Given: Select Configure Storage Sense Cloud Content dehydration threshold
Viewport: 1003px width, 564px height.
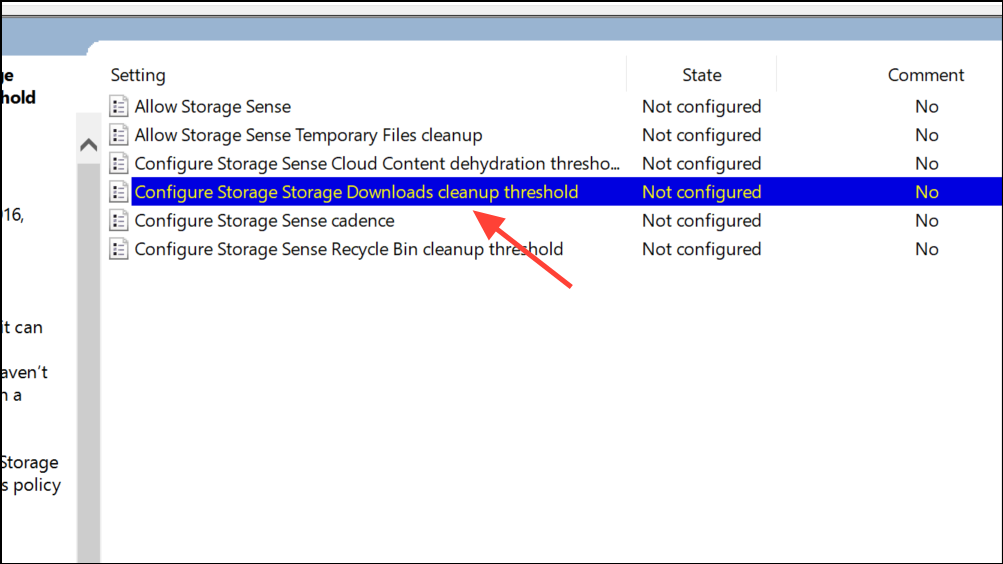Looking at the screenshot, I should (377, 164).
